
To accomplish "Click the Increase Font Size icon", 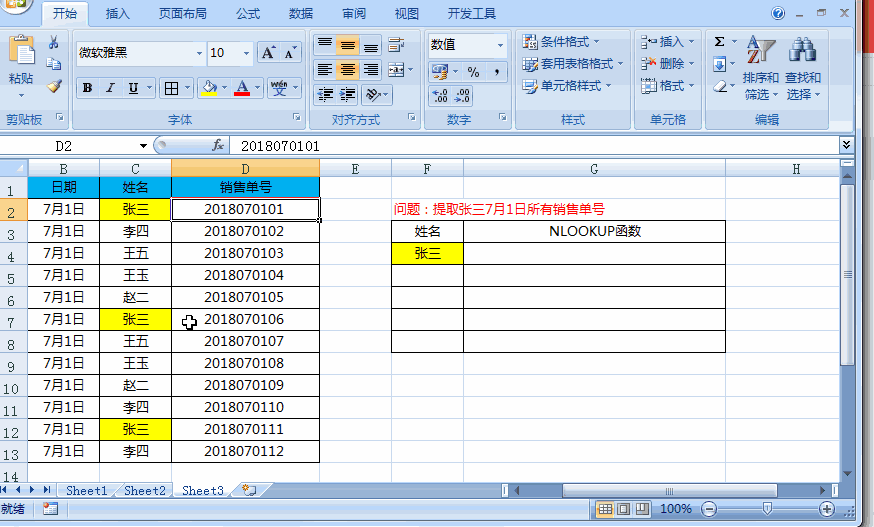I will [x=268, y=53].
